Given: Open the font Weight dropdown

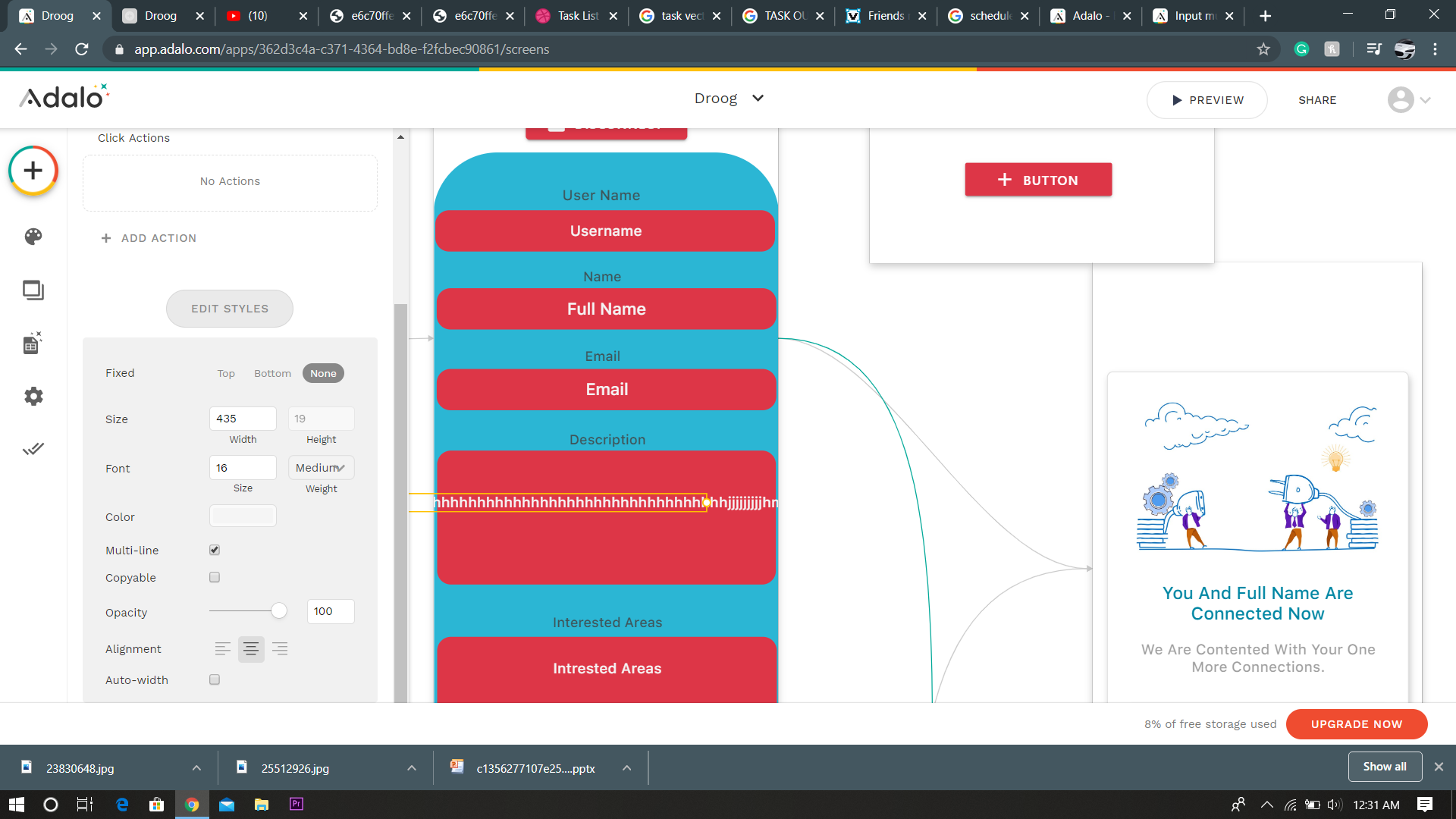Looking at the screenshot, I should coord(321,468).
